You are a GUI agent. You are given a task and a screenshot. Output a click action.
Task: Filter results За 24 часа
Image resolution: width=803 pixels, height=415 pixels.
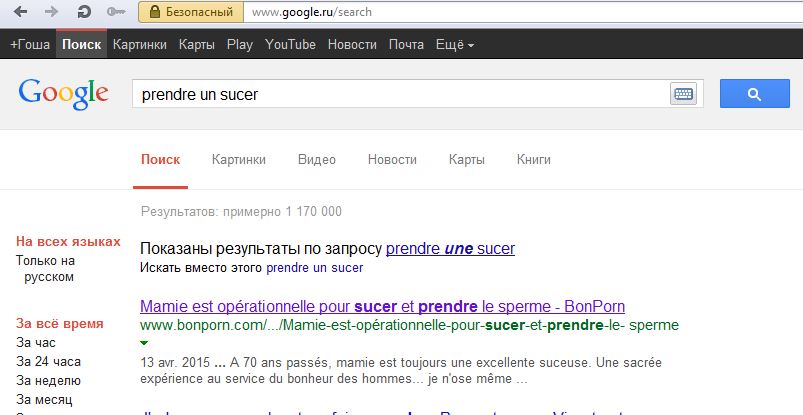[x=48, y=362]
